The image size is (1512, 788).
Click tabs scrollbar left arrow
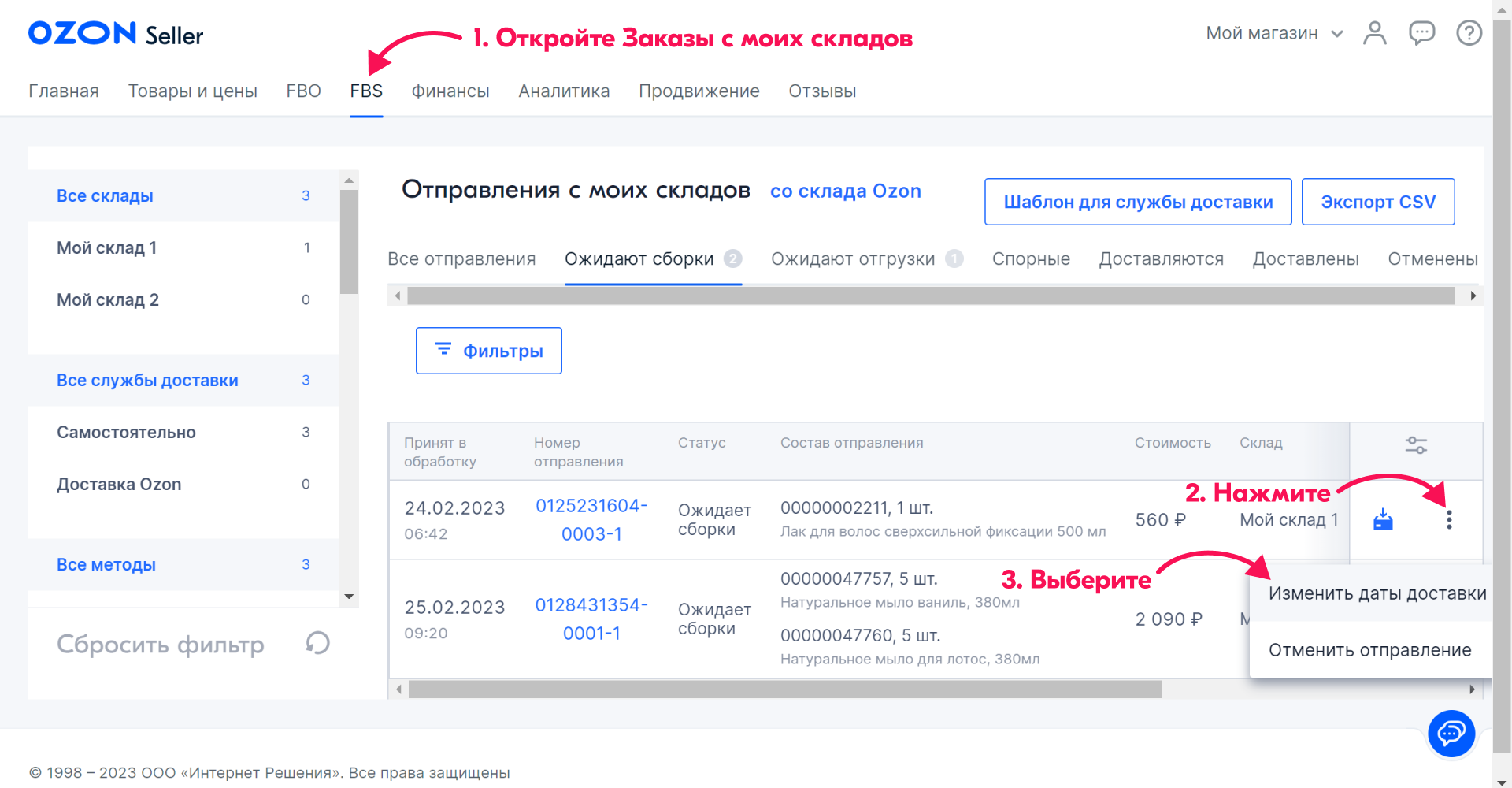pos(398,295)
